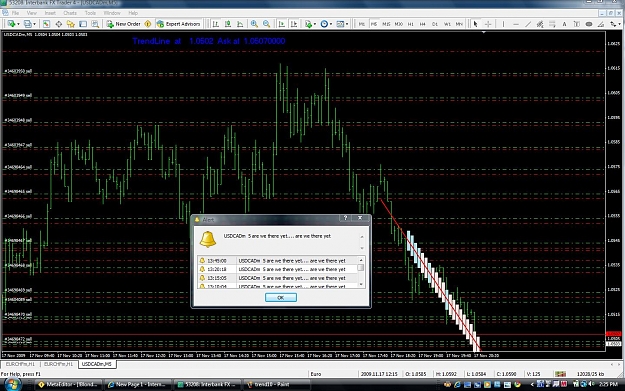
Task: Select the H1 timeframe
Action: (411, 24)
